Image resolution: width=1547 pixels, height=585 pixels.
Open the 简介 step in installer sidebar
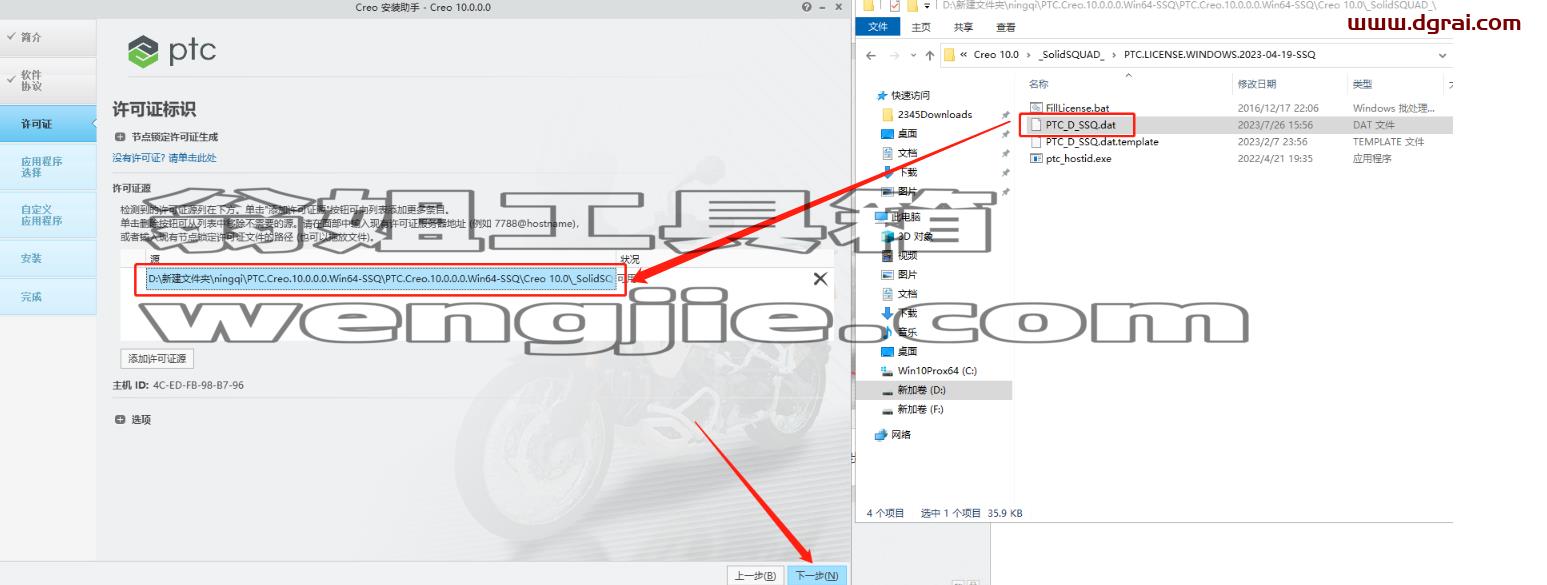pyautogui.click(x=48, y=37)
